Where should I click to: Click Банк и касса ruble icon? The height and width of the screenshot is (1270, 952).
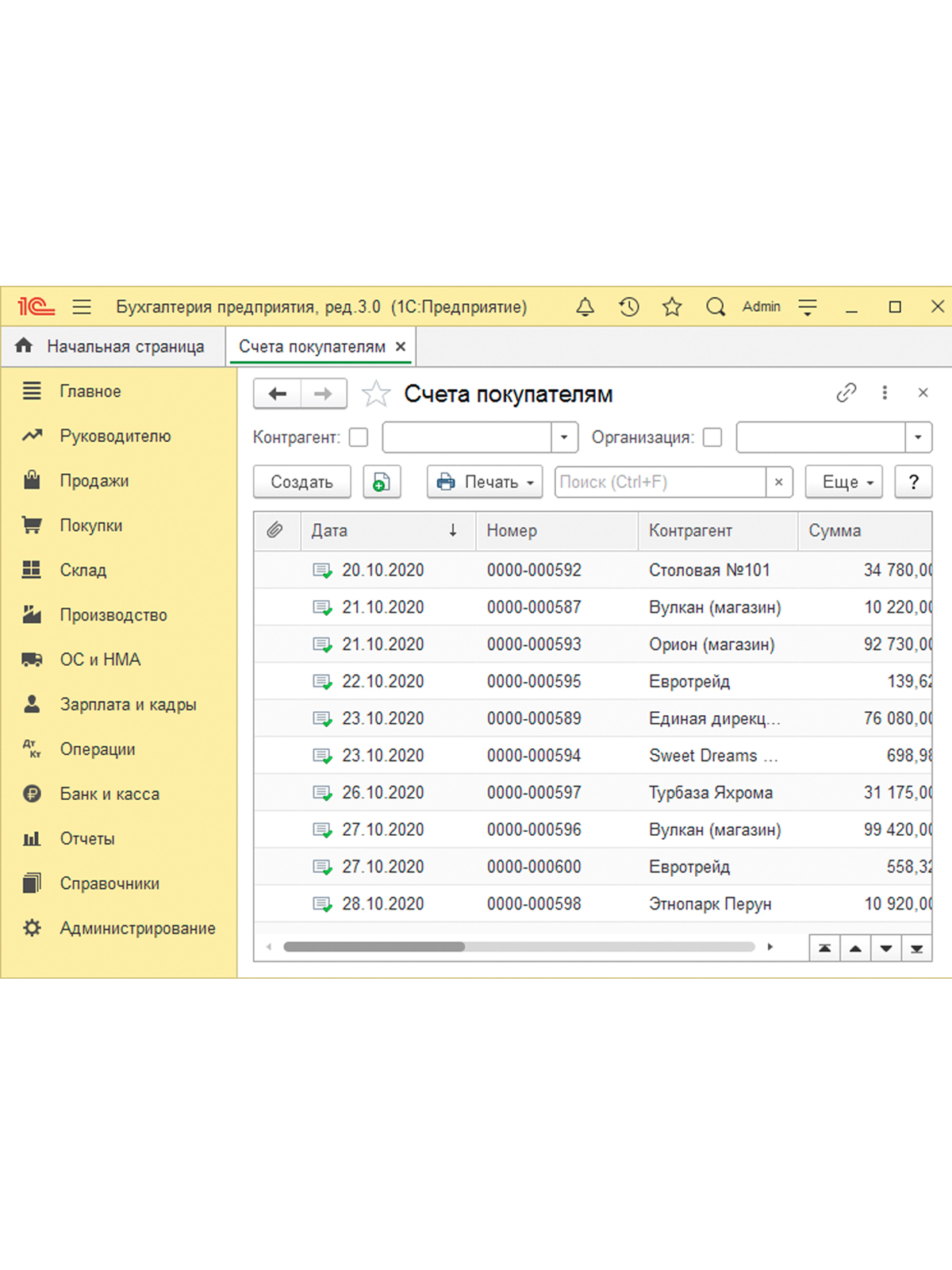[x=32, y=793]
